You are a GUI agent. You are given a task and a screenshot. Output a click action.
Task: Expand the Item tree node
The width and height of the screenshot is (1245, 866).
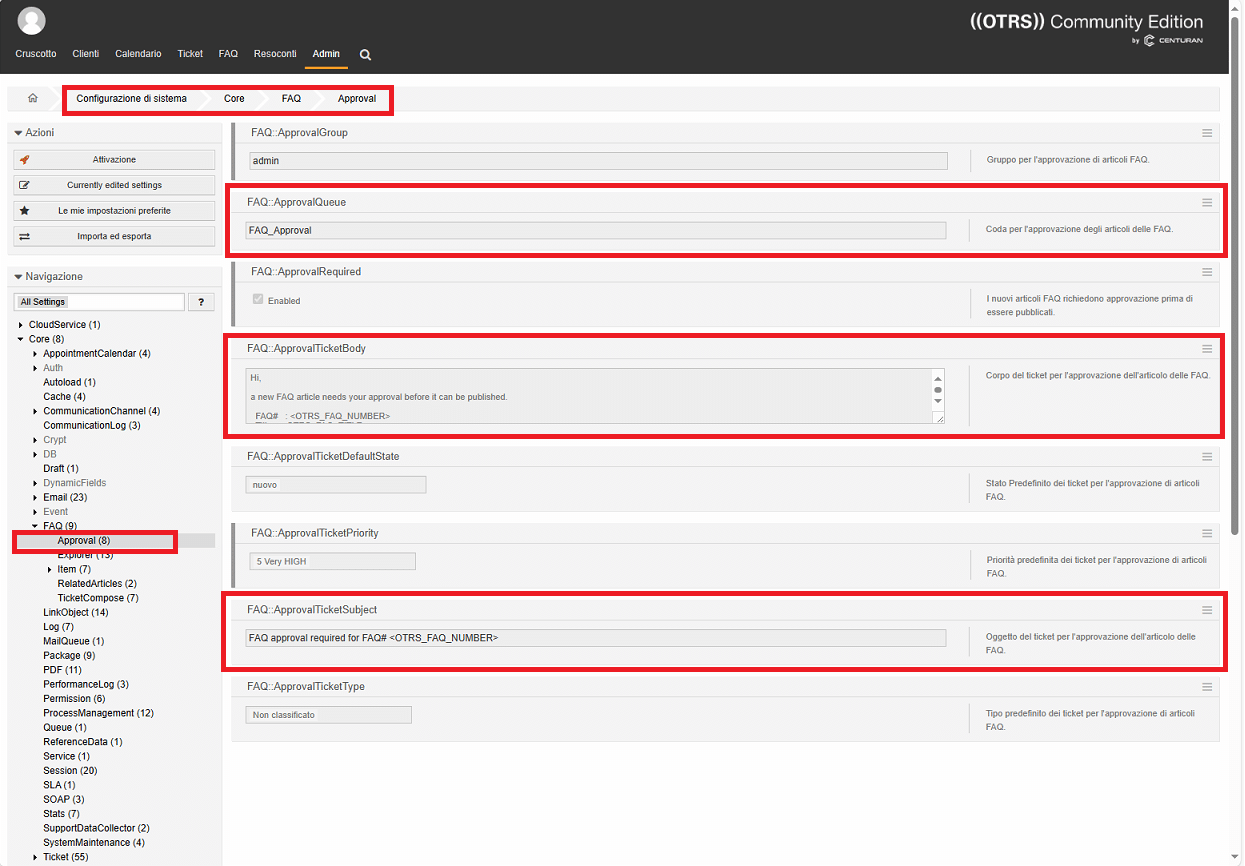tap(49, 569)
